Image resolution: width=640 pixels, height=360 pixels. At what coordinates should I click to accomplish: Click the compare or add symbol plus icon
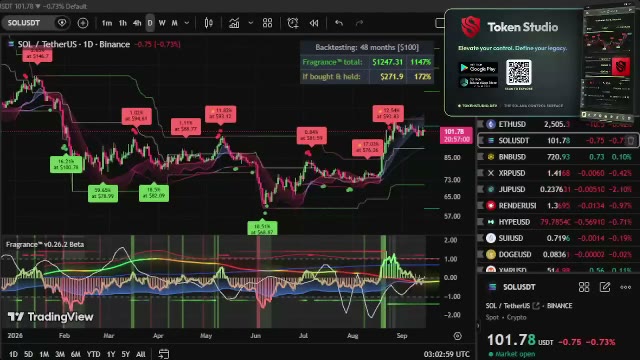[x=83, y=23]
